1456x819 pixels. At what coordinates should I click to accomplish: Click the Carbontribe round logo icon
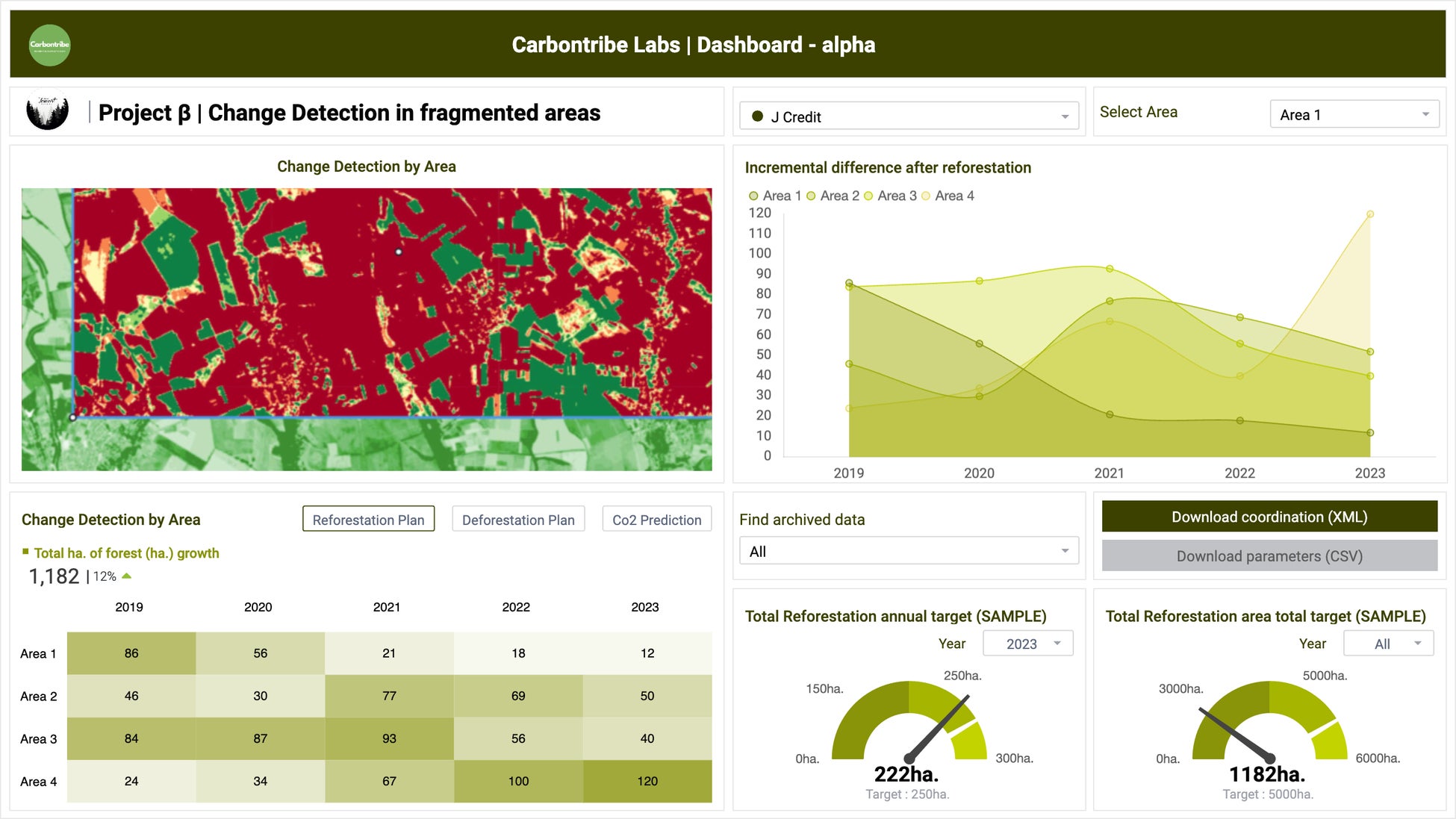(49, 45)
